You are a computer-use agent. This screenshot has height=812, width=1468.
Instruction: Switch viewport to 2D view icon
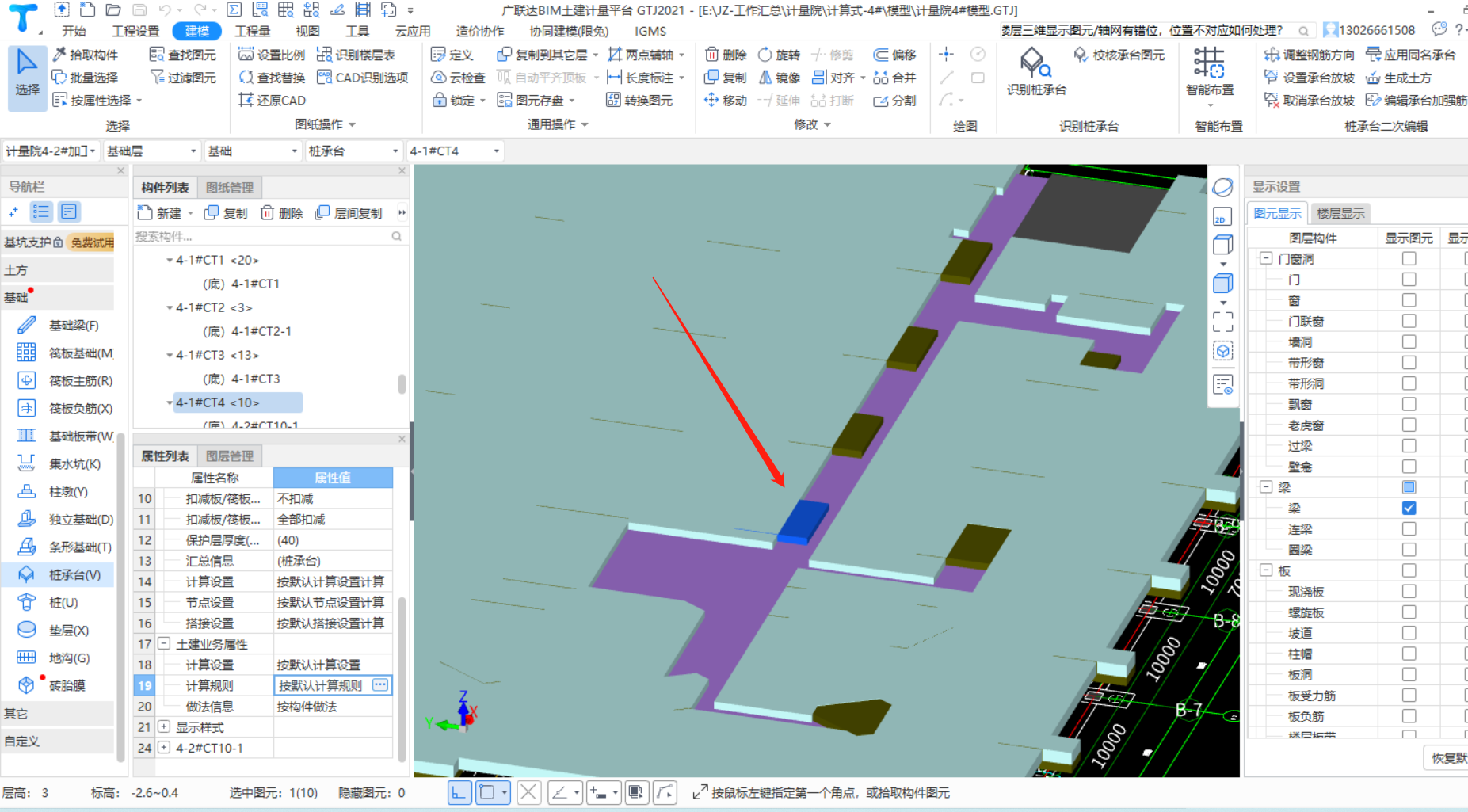pos(1222,216)
